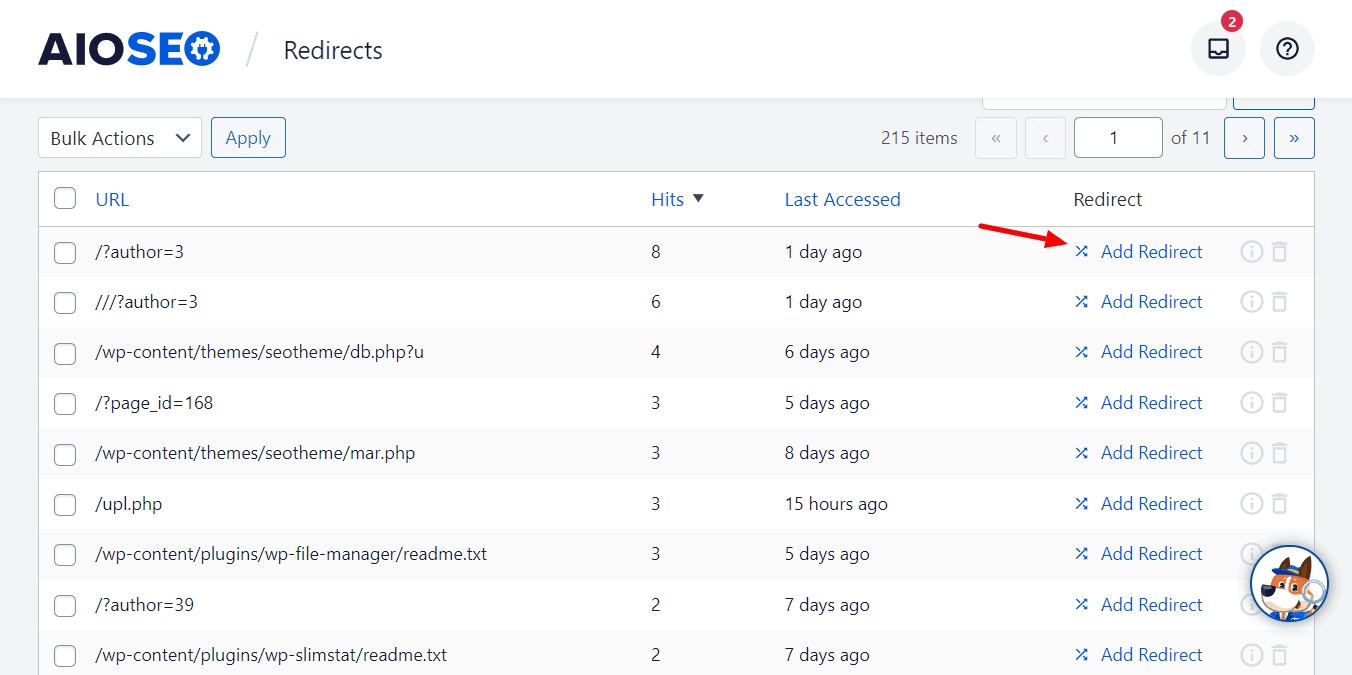Click the help question mark icon
Screen dimensions: 1352x675
(x=1287, y=49)
